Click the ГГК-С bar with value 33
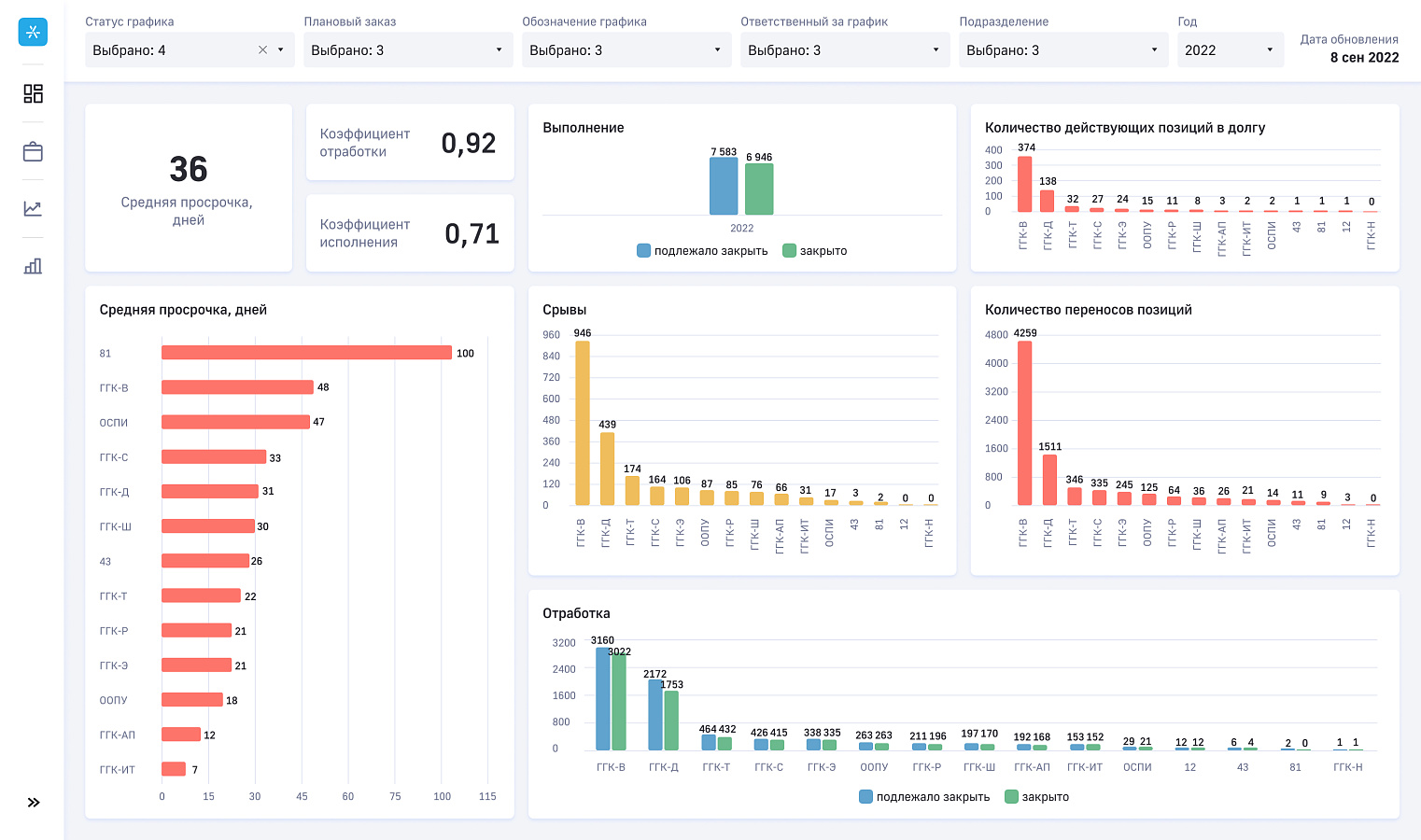Image resolution: width=1421 pixels, height=840 pixels. coord(214,456)
